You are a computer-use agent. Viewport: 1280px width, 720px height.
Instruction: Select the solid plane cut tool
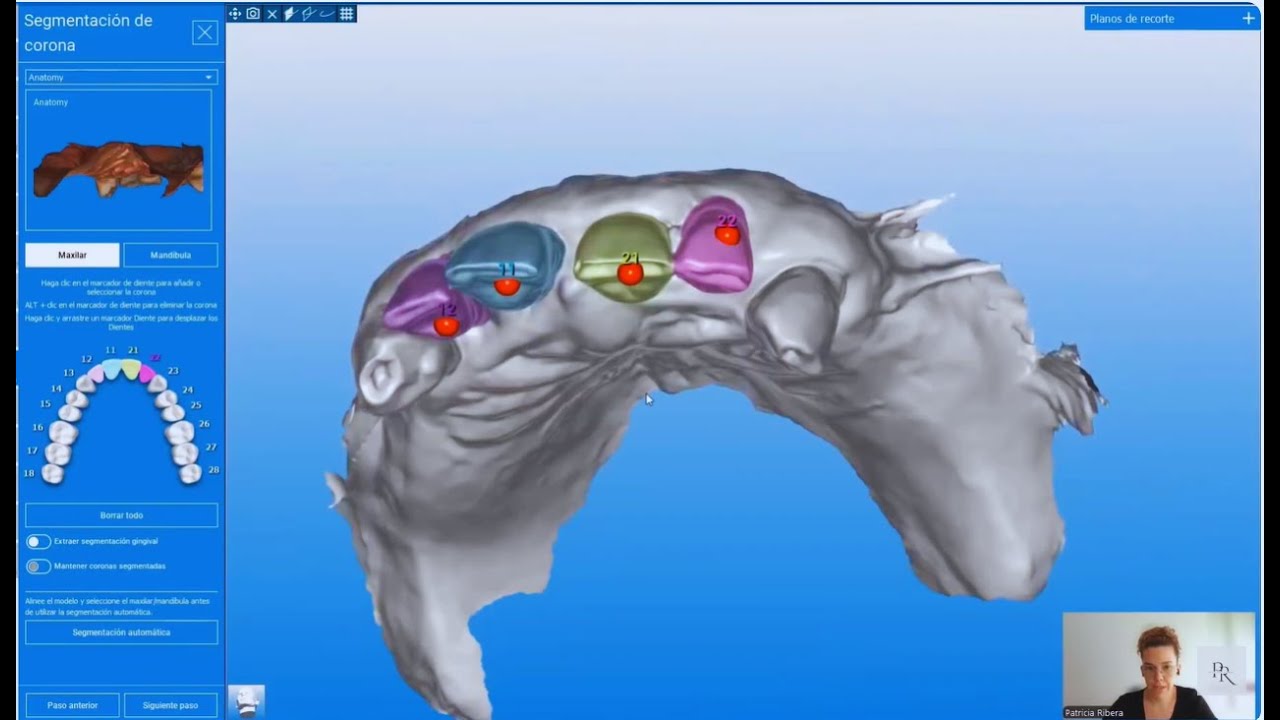point(290,14)
